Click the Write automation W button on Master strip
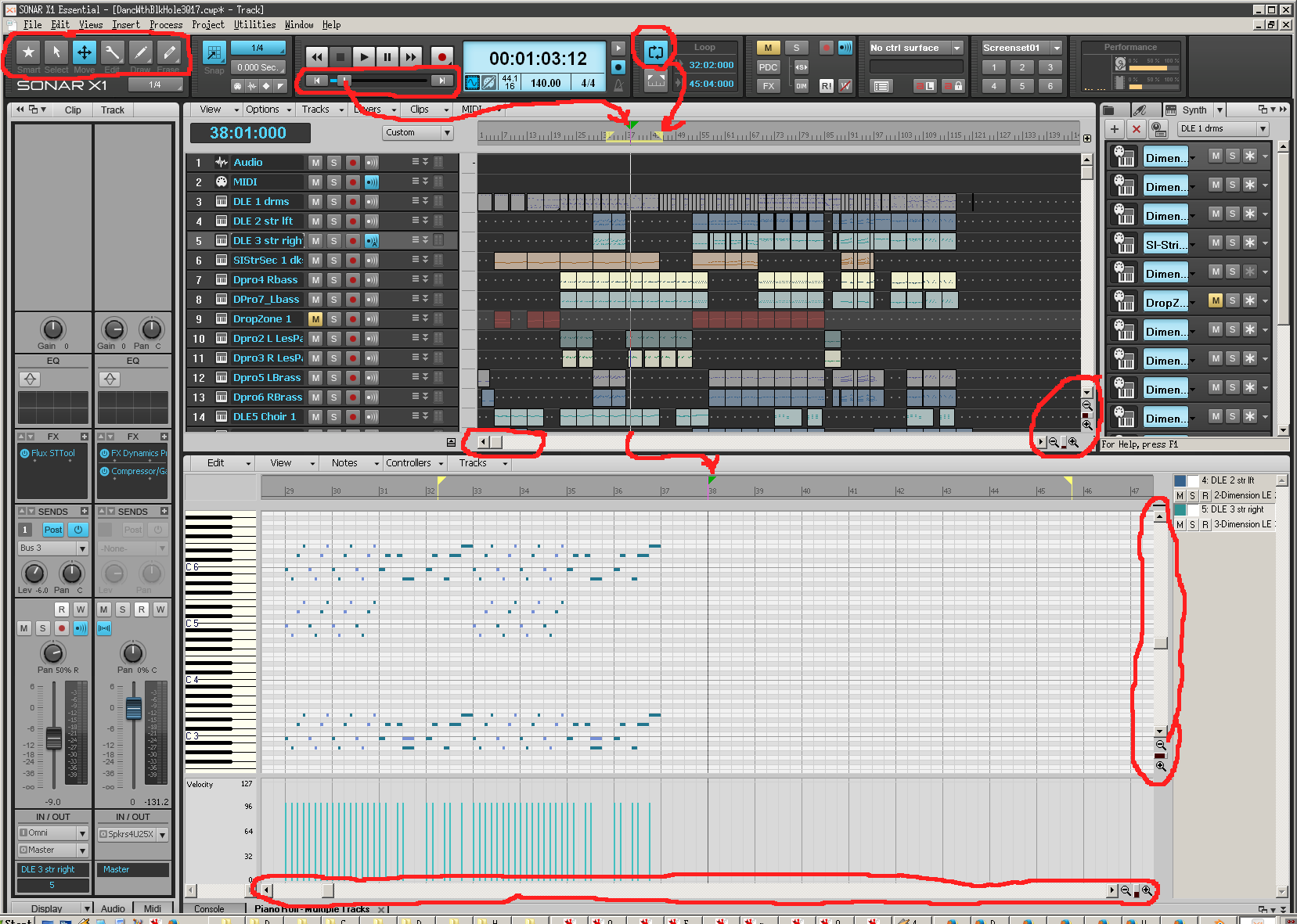This screenshot has width=1297, height=924. click(x=160, y=609)
